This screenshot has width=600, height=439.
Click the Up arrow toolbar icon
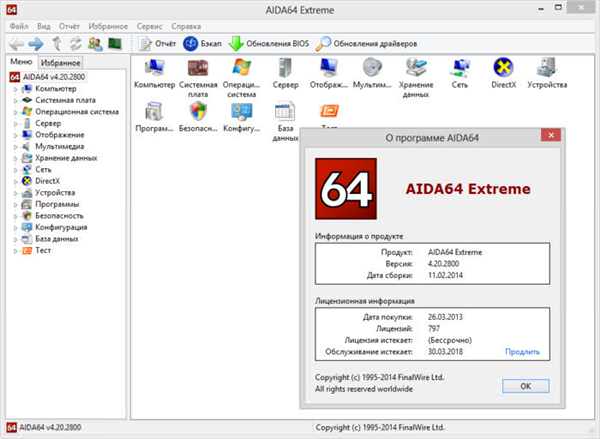pos(57,44)
